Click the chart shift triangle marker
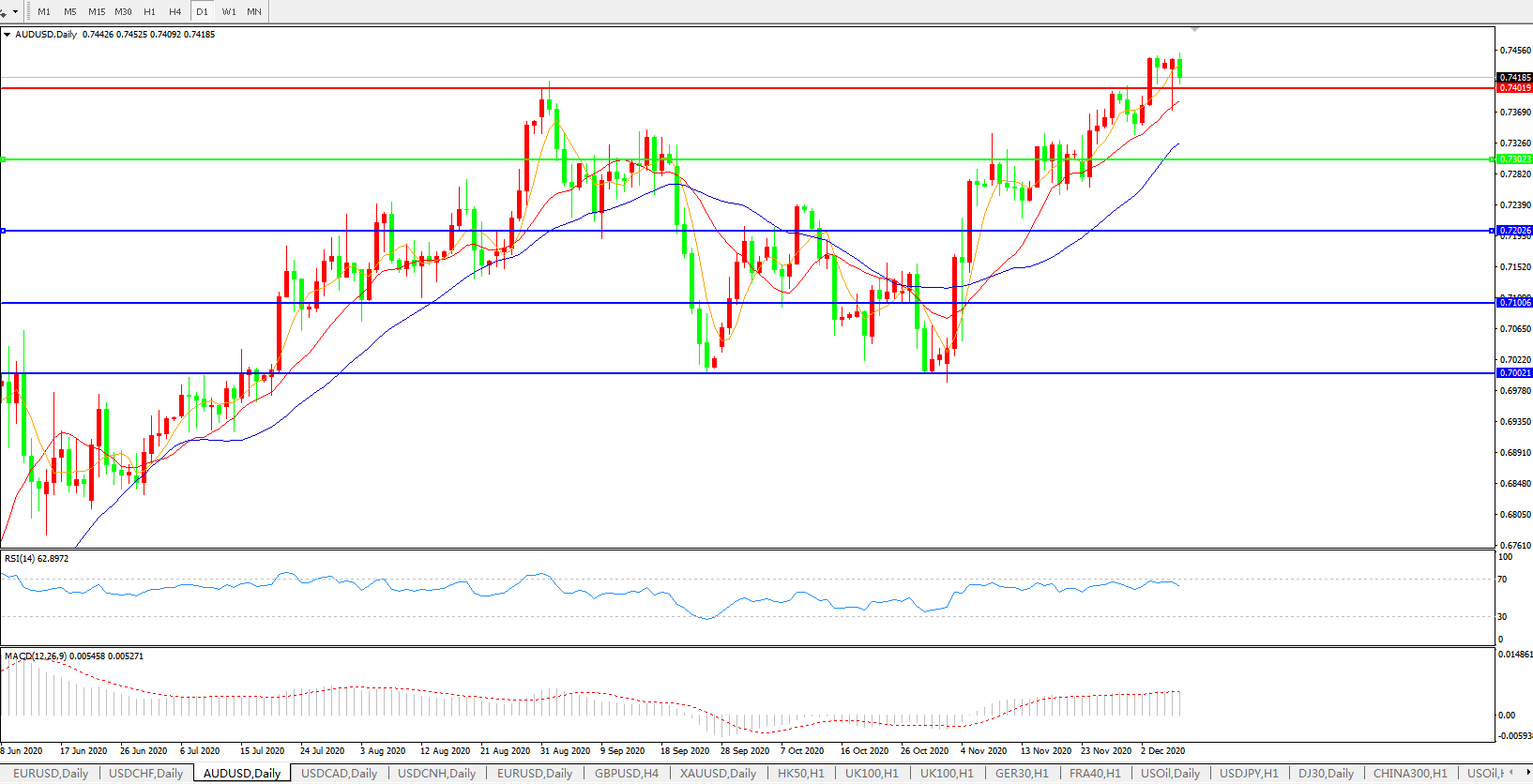Viewport: 1533px width, 784px height. point(1194,30)
